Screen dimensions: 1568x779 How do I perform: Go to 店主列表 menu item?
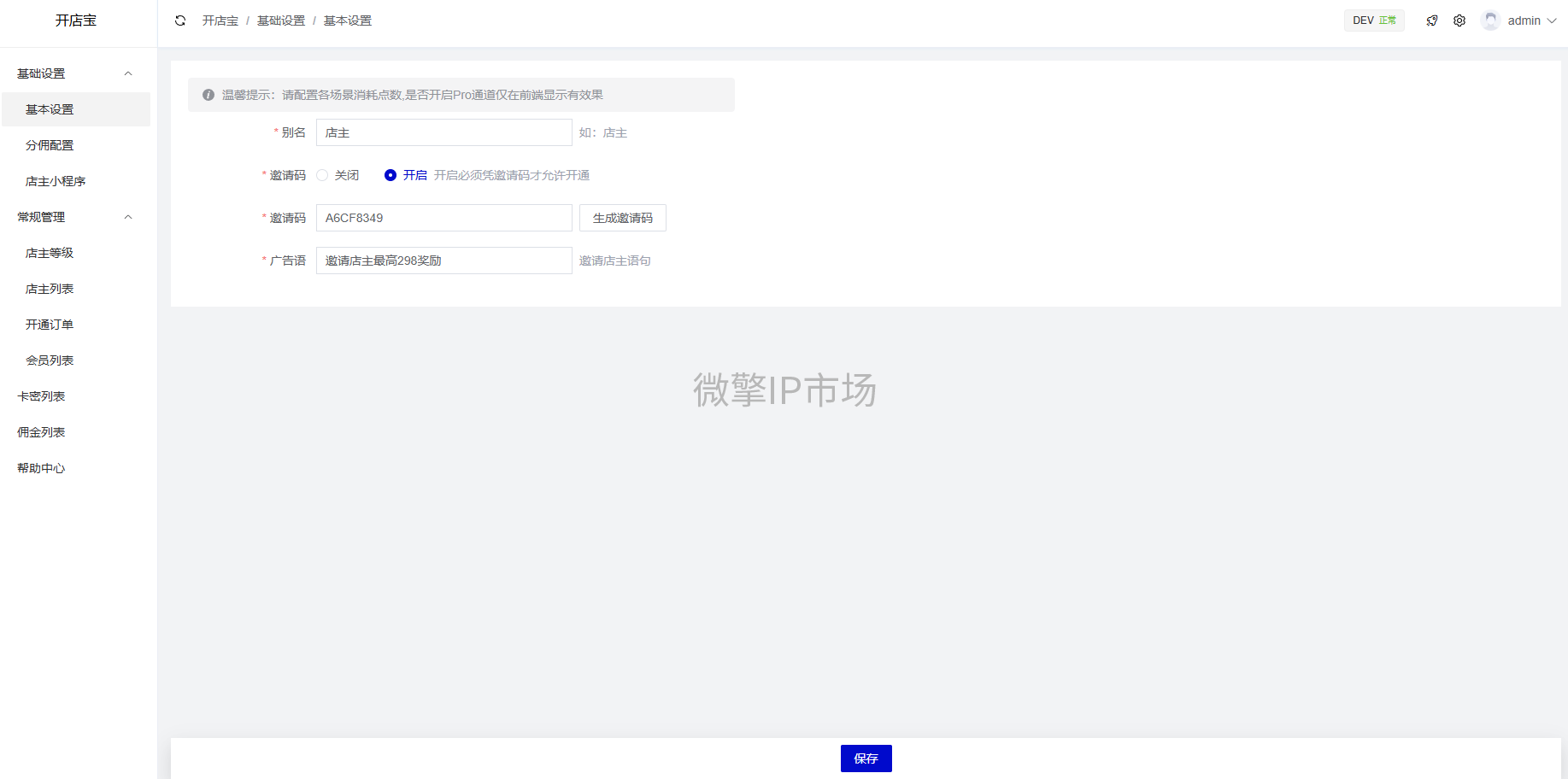click(50, 289)
